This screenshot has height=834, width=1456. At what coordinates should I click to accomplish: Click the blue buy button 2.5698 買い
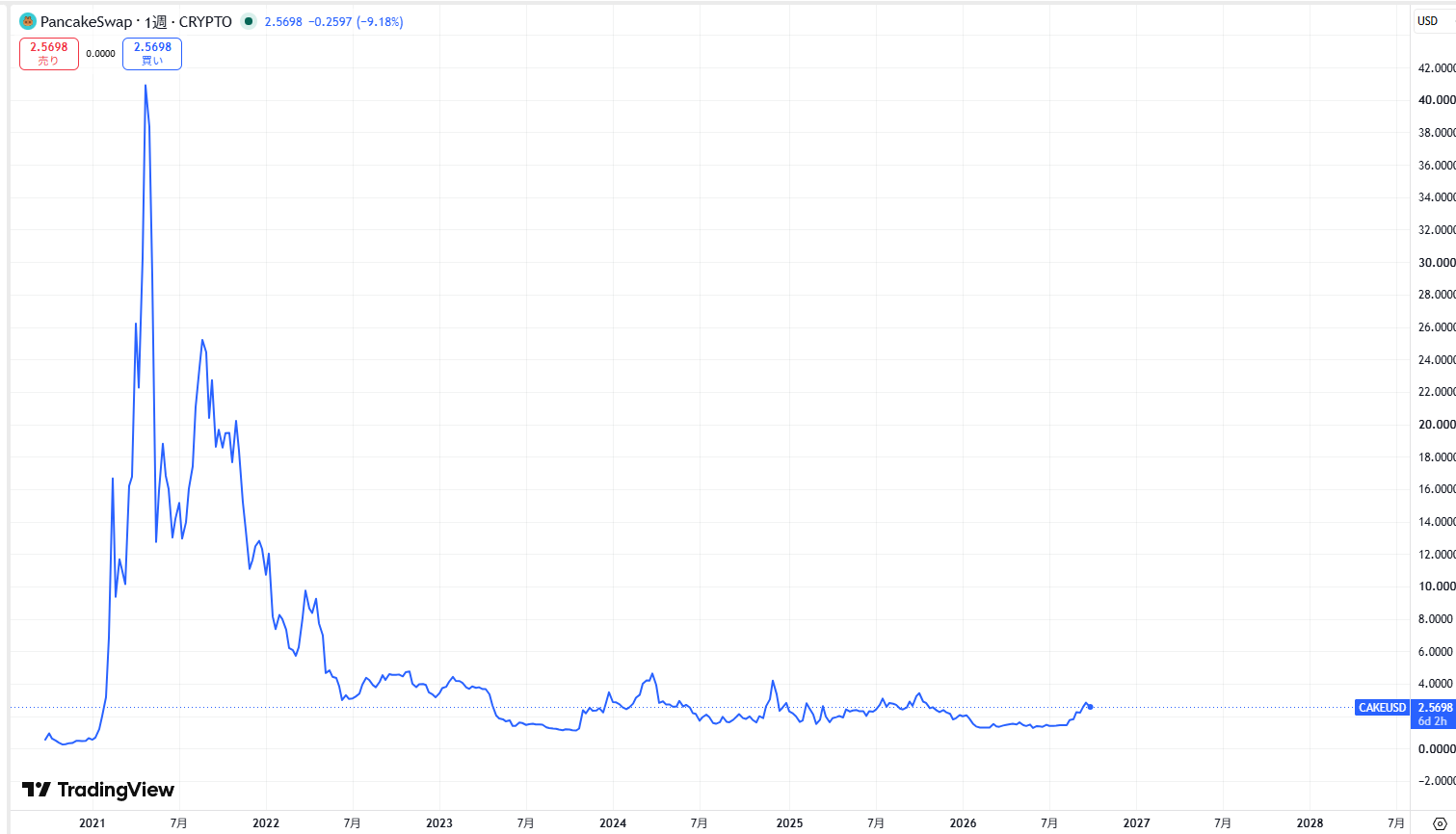click(x=152, y=54)
